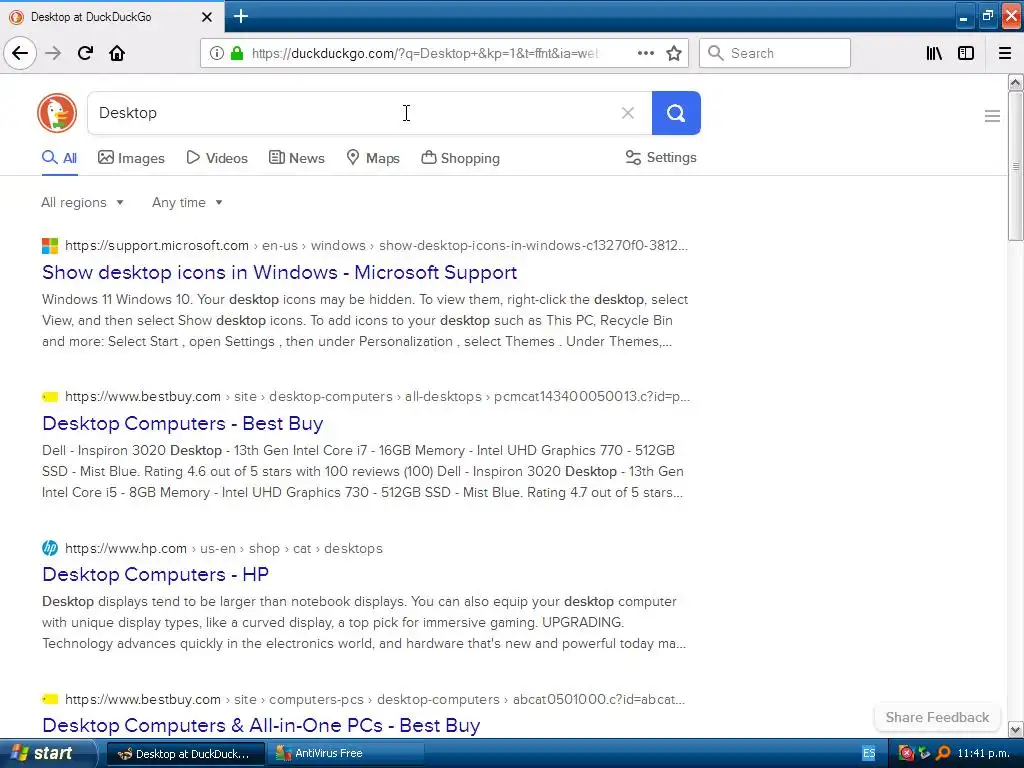Click the vertical scrollbar thumb

(1015, 167)
